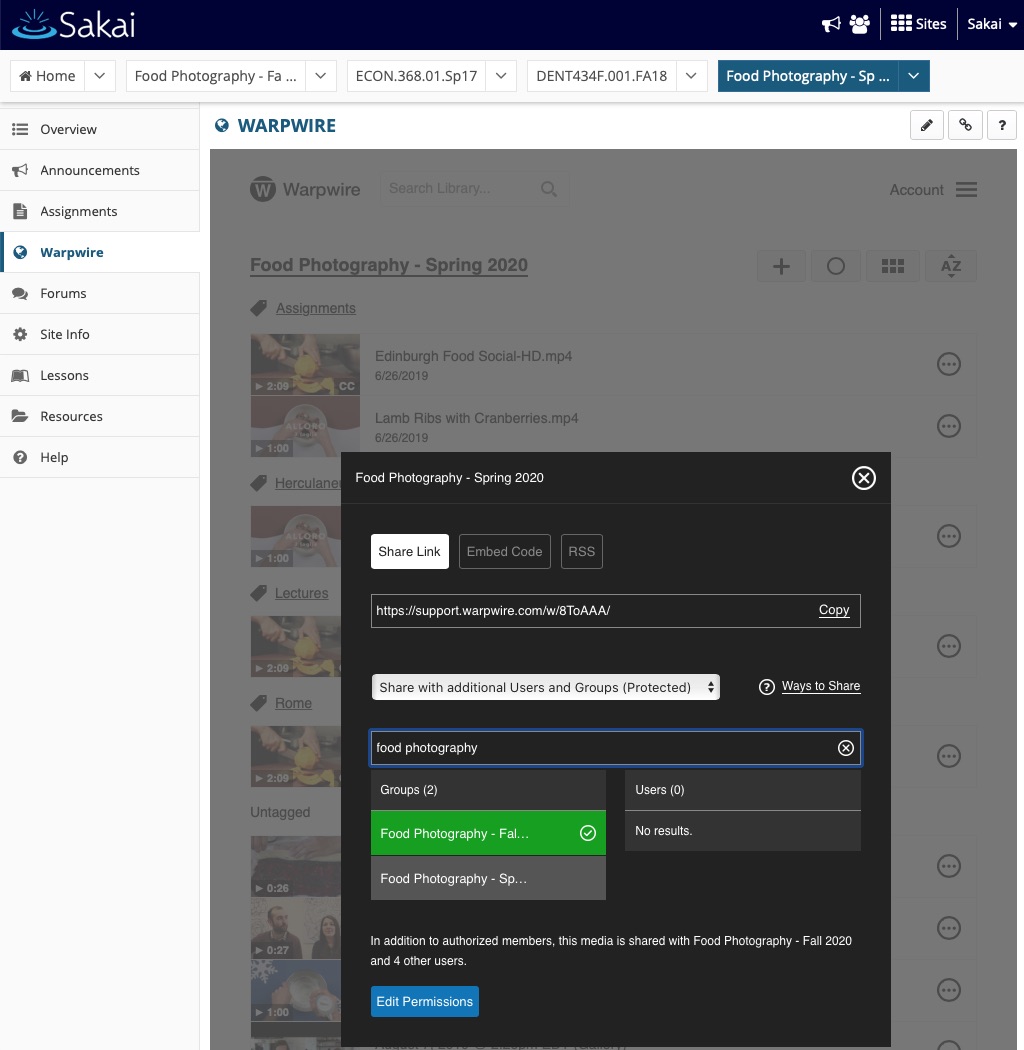Open the announcements megaphone icon in header
This screenshot has width=1024, height=1050.
click(x=831, y=24)
